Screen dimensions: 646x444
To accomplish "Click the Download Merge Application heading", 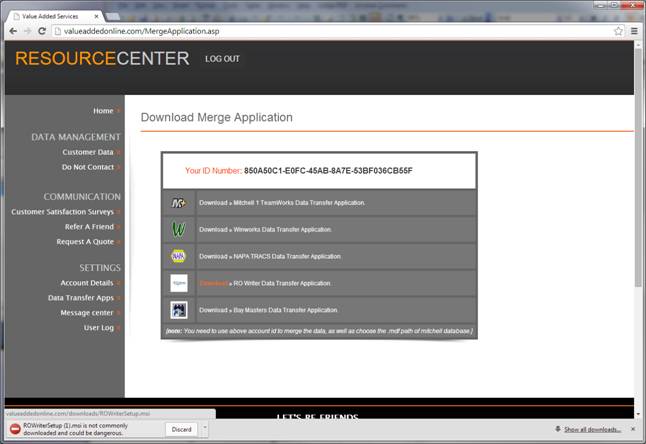I will pyautogui.click(x=217, y=117).
